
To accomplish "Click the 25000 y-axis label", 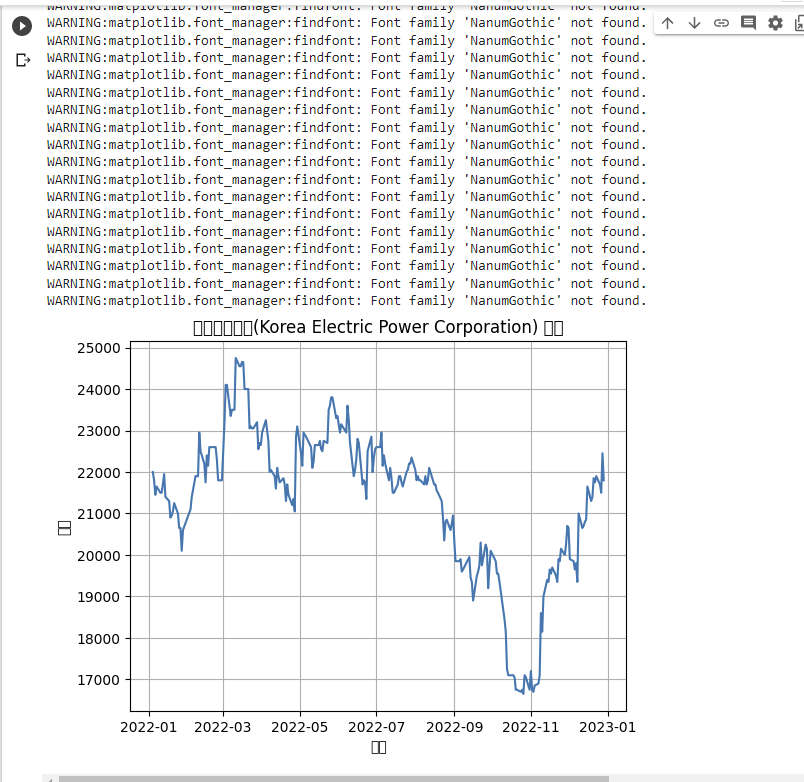I will coord(99,348).
